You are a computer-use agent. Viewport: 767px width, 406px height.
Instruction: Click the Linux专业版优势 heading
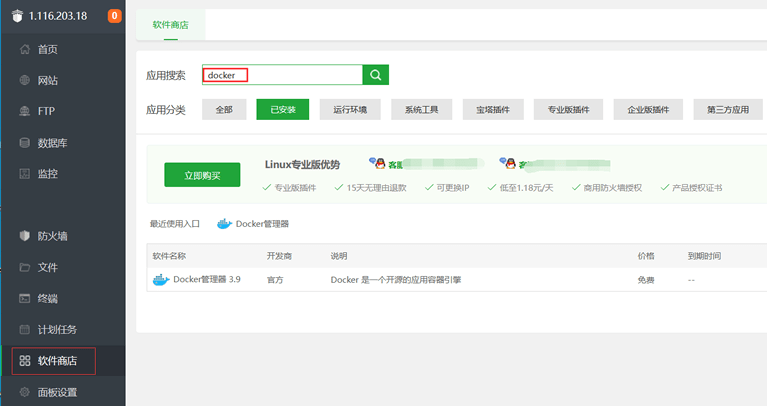coord(302,164)
